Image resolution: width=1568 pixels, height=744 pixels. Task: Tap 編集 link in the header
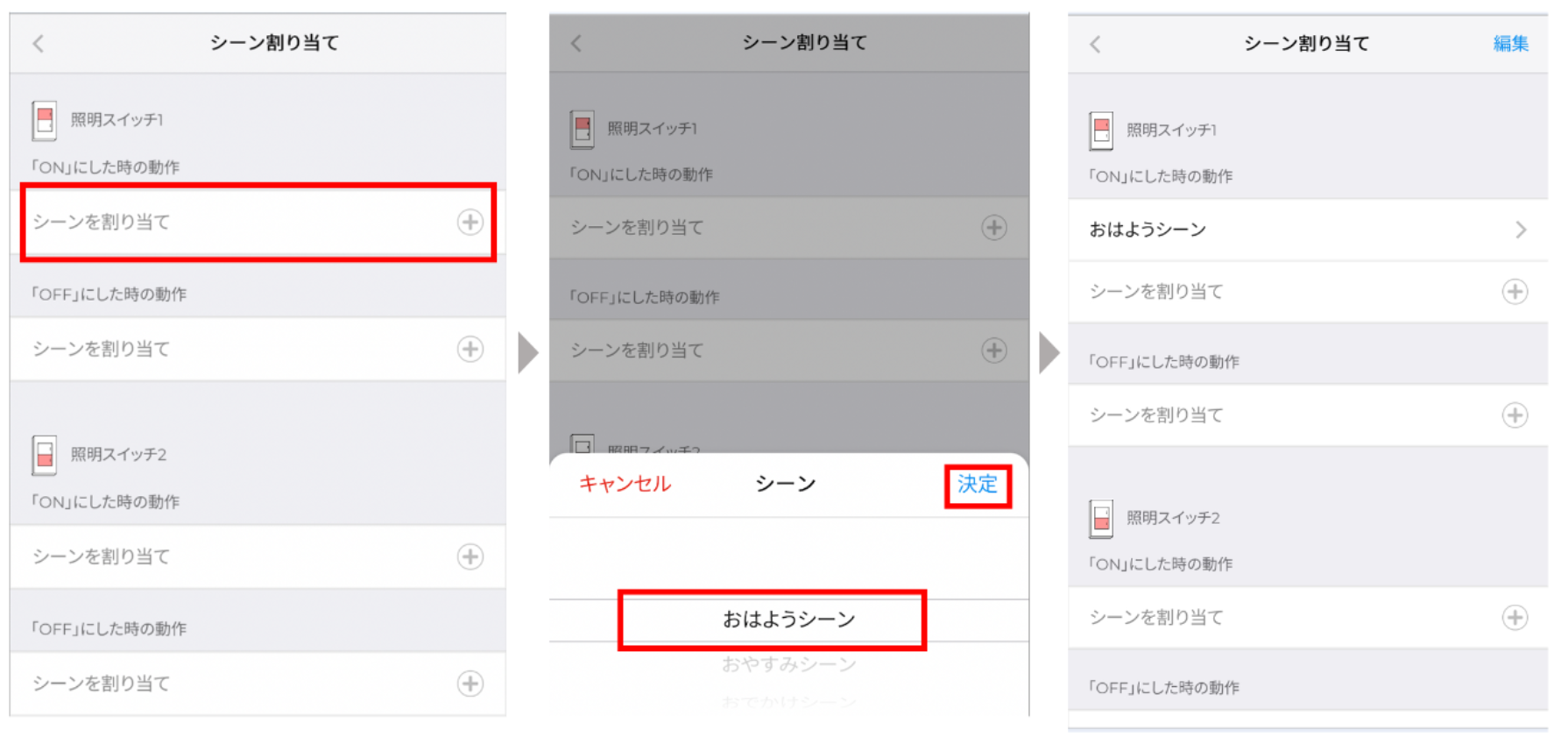[x=1510, y=44]
